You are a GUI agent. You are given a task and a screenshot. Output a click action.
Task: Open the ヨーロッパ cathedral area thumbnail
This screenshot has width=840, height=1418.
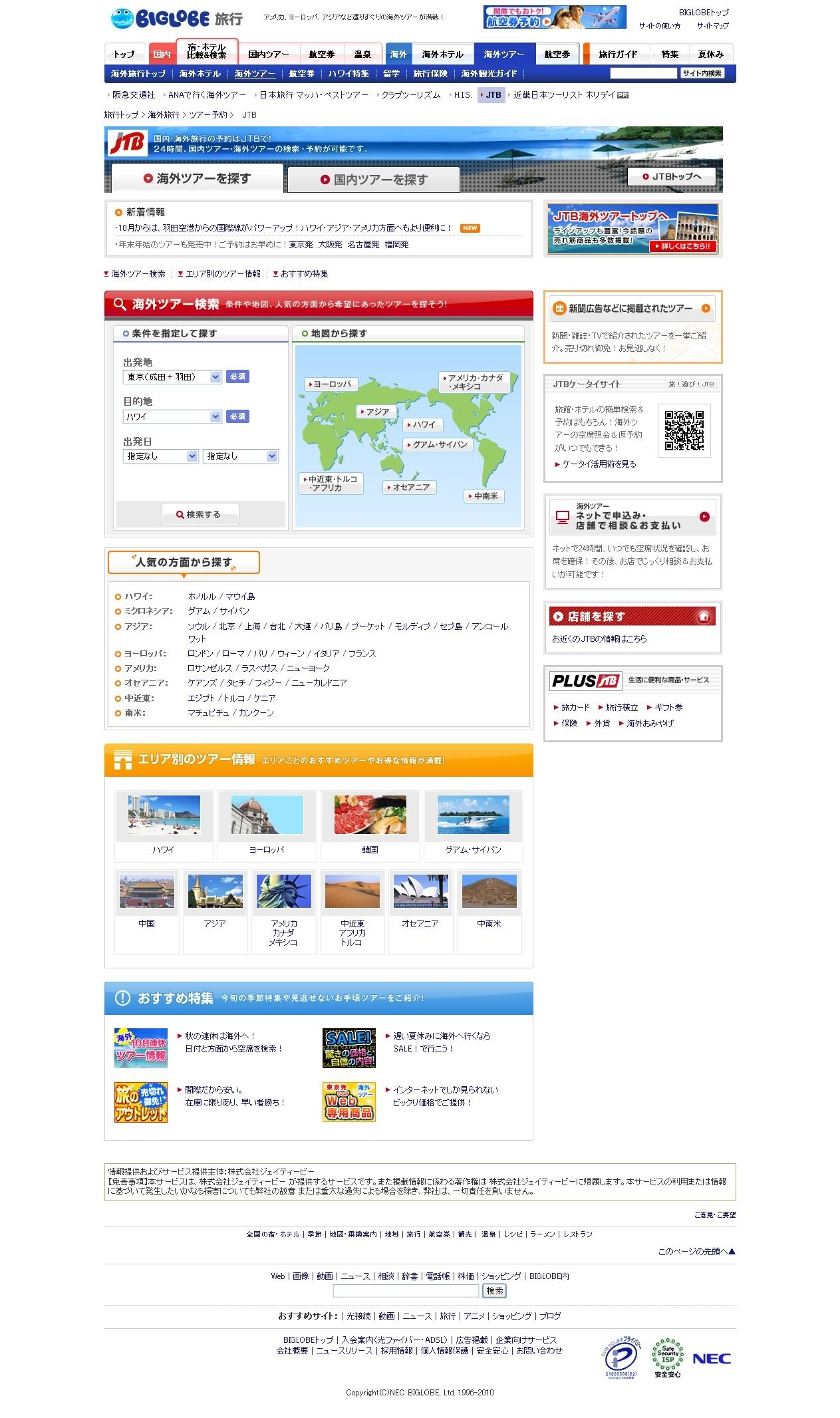point(267,814)
